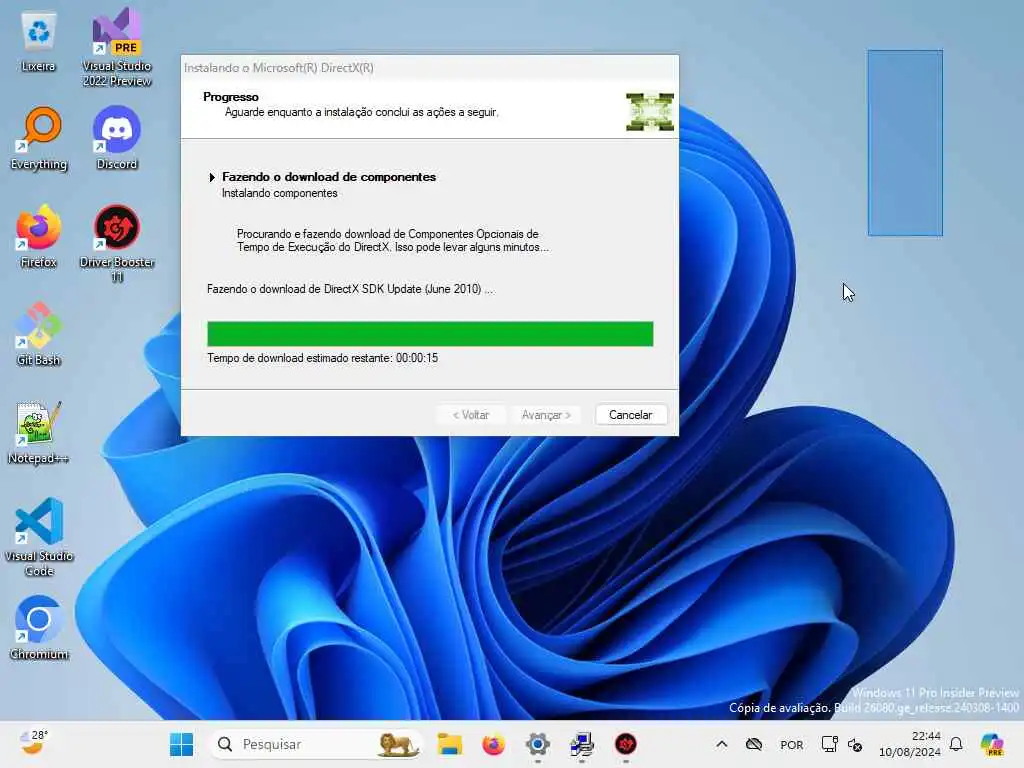Viewport: 1024px width, 768px height.
Task: Open the clock showing 22:44
Action: 910,744
